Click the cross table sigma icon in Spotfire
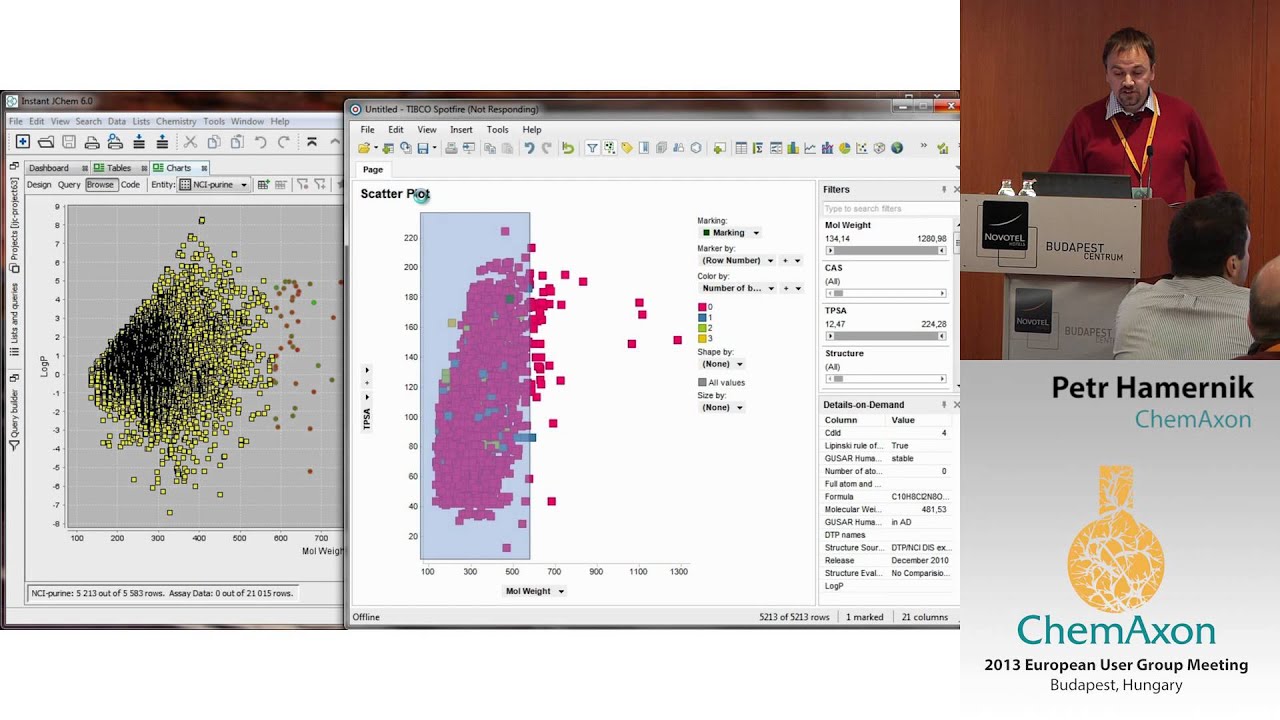Image resolution: width=1280 pixels, height=720 pixels. pyautogui.click(x=758, y=148)
